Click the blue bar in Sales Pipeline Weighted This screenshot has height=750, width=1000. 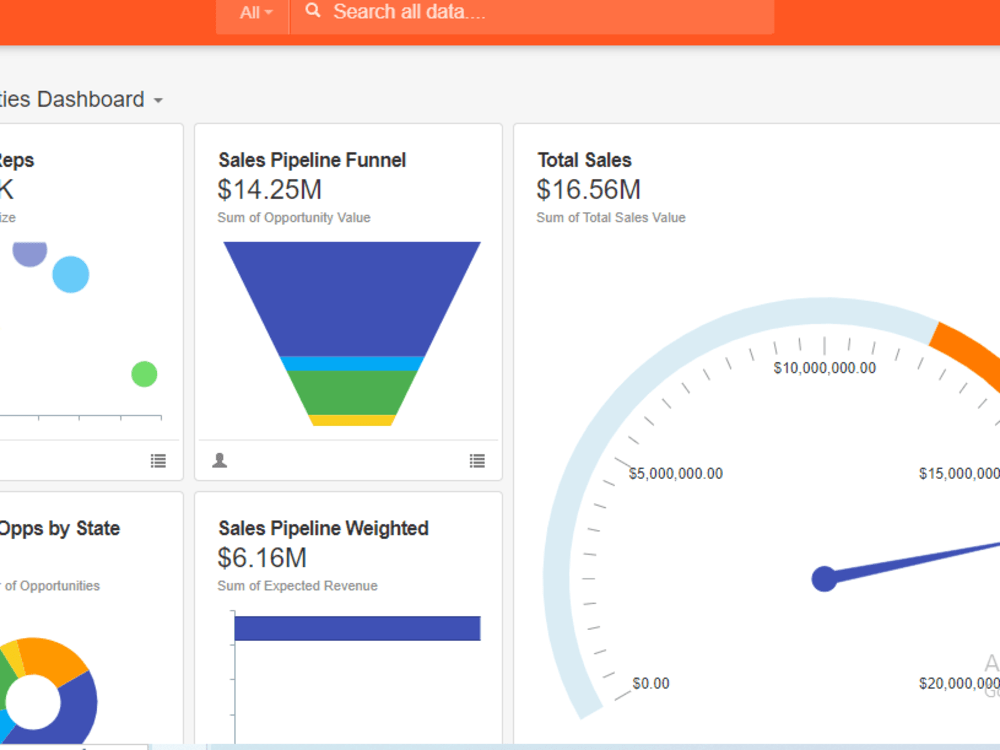(357, 628)
